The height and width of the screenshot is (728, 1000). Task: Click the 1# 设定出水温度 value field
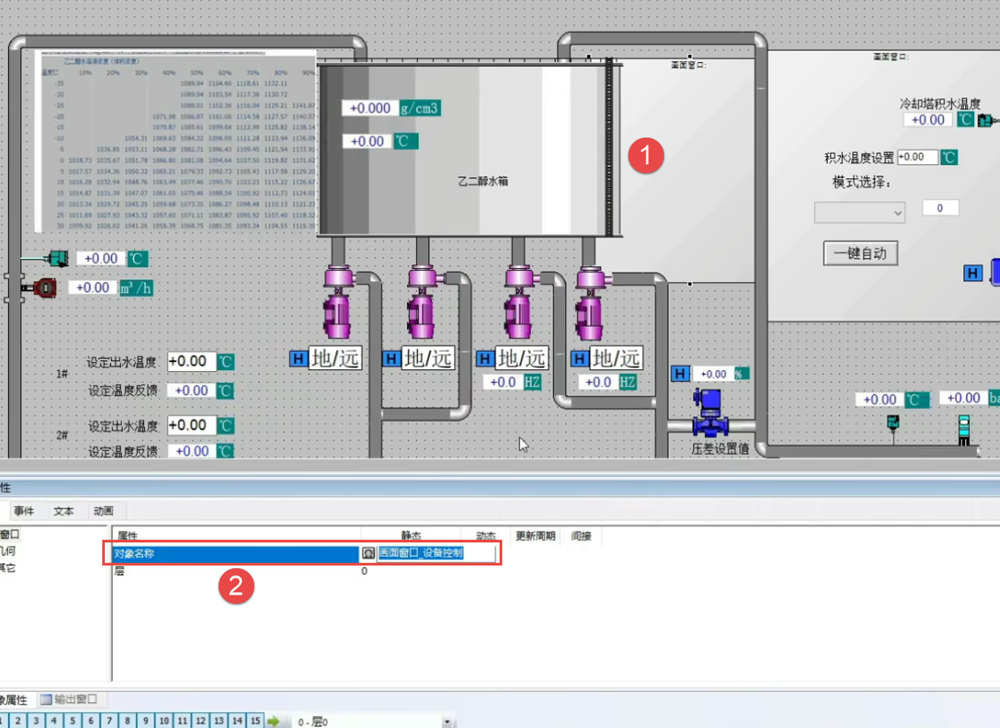pos(191,361)
